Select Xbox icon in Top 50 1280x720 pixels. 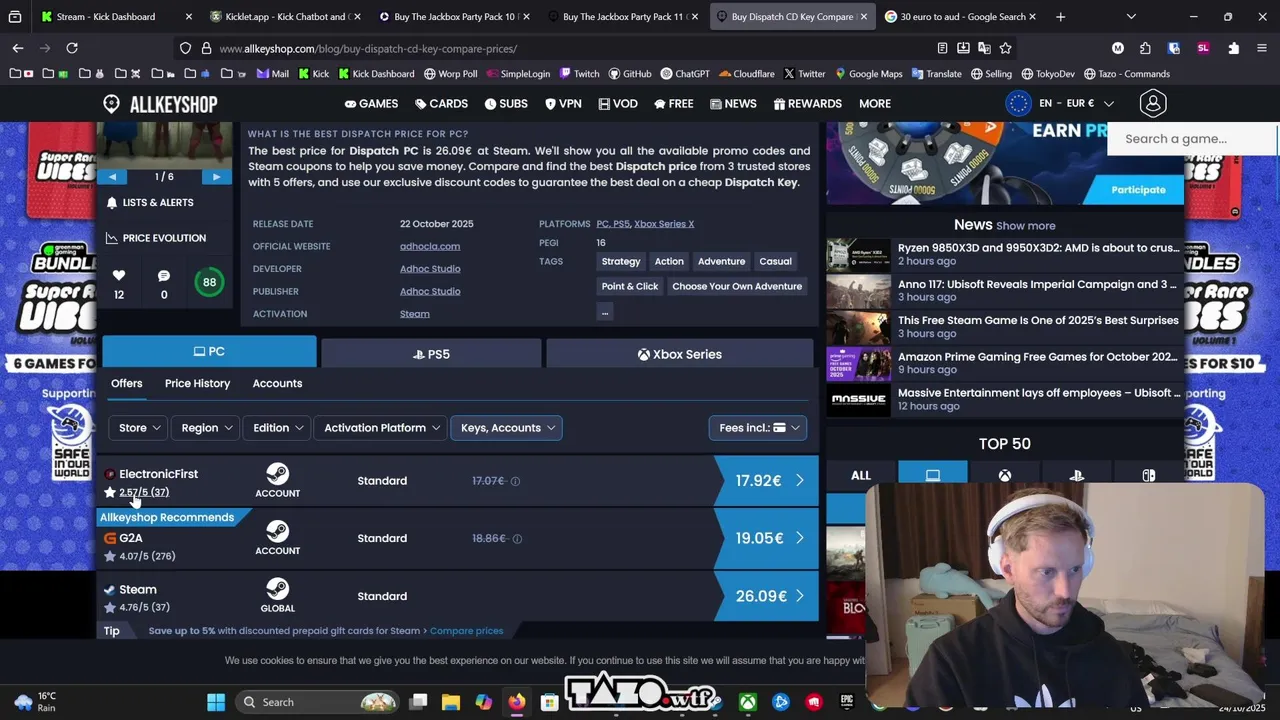1005,476
